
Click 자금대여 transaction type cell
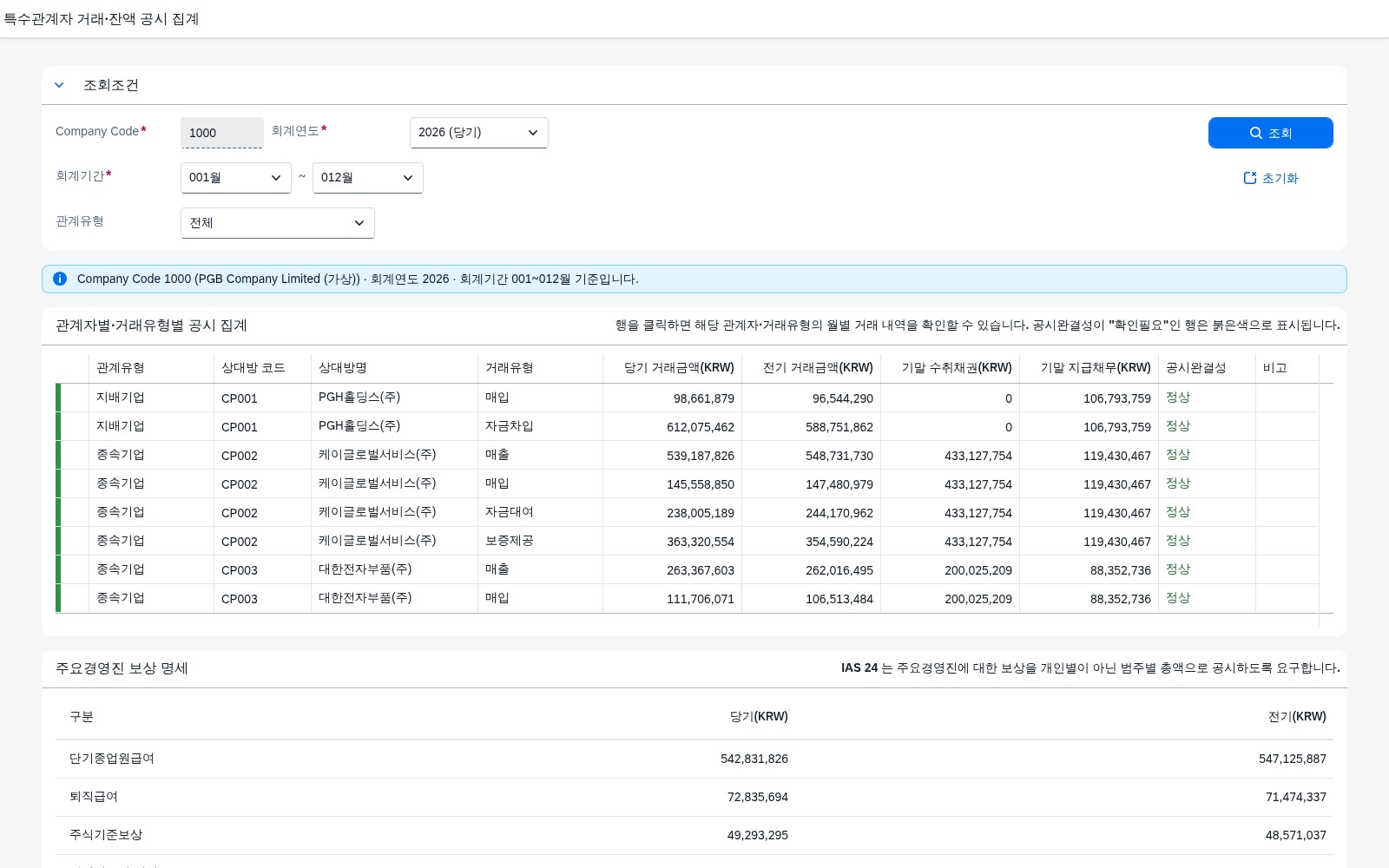(x=509, y=512)
